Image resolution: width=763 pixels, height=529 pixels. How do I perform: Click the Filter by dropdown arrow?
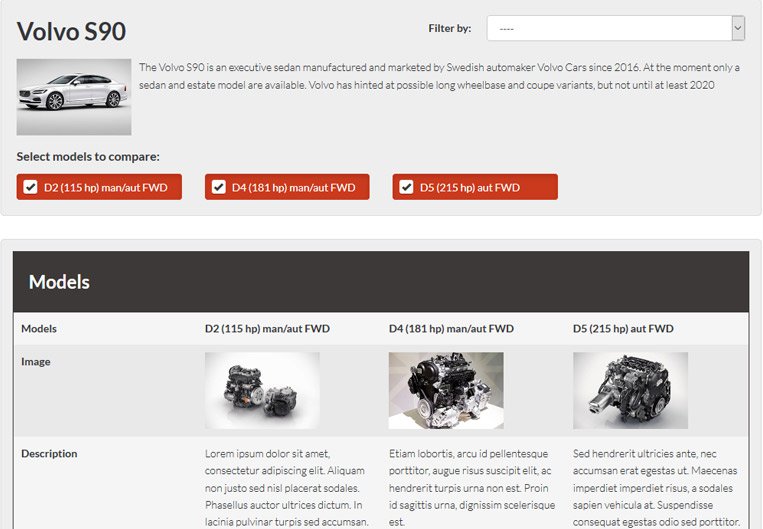[x=738, y=28]
